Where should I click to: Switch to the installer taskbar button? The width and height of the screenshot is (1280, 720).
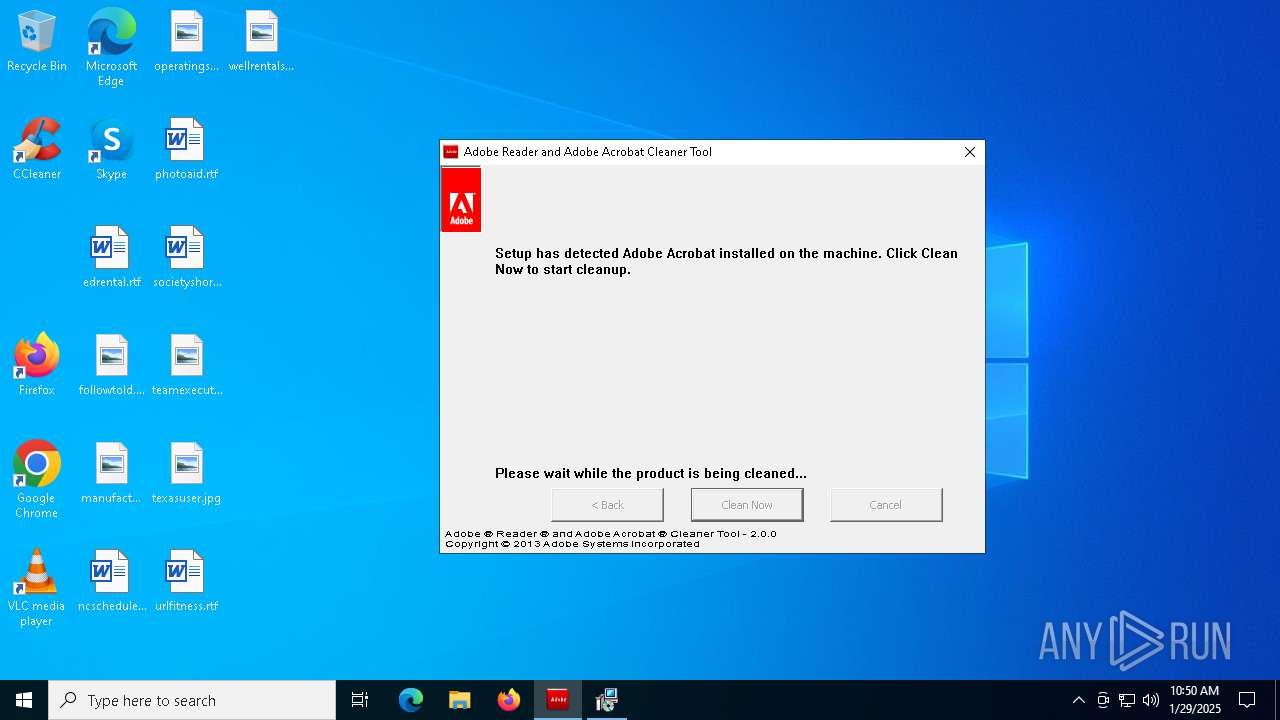tap(607, 700)
